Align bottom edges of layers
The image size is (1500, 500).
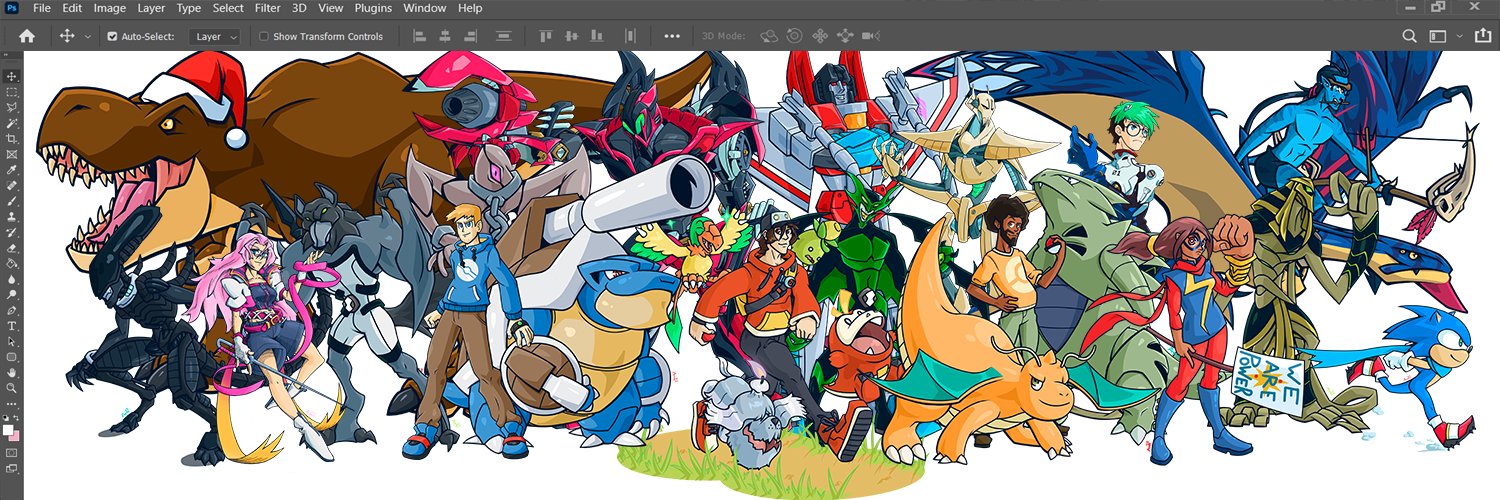click(596, 36)
